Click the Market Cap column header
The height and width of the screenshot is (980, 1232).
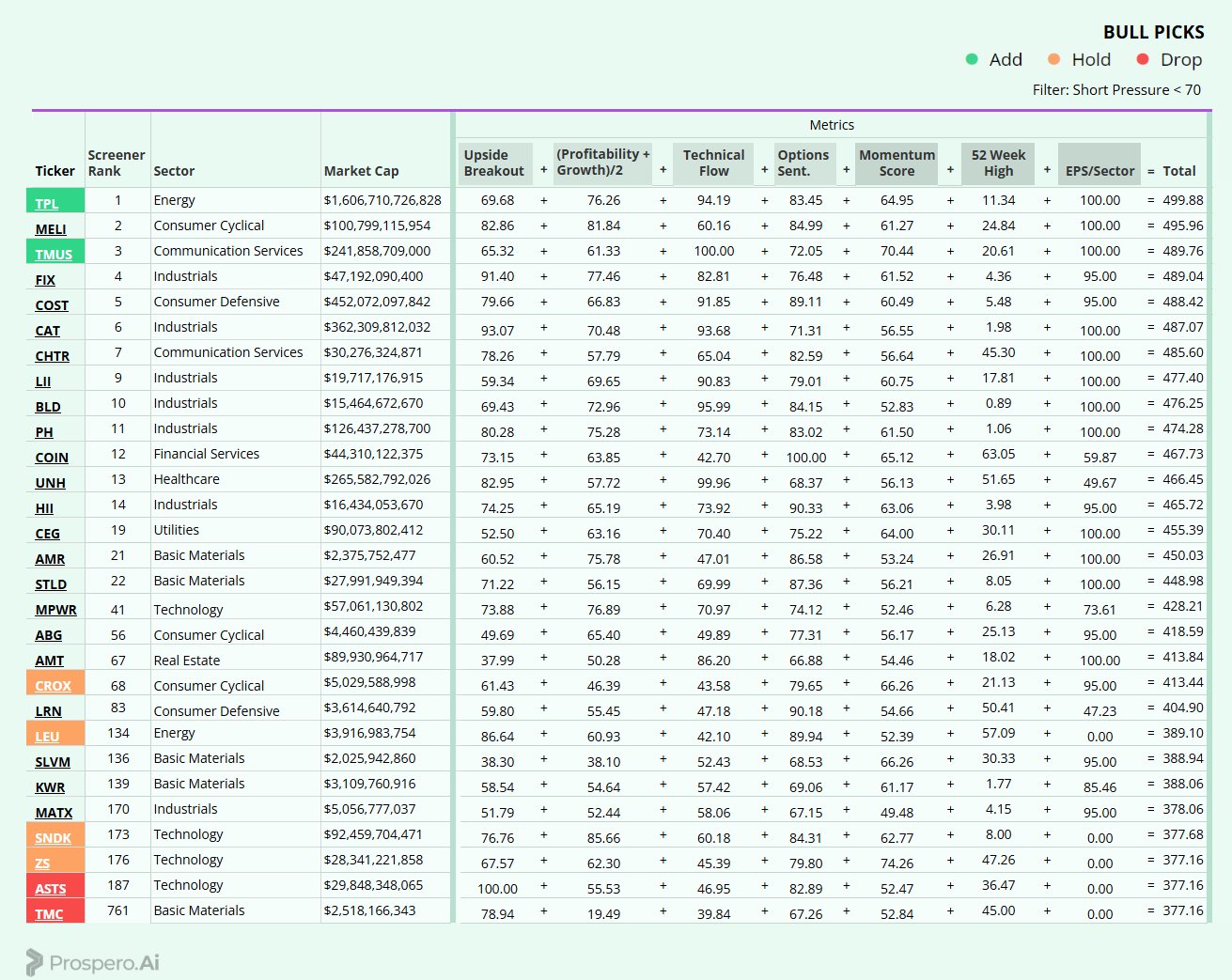362,171
